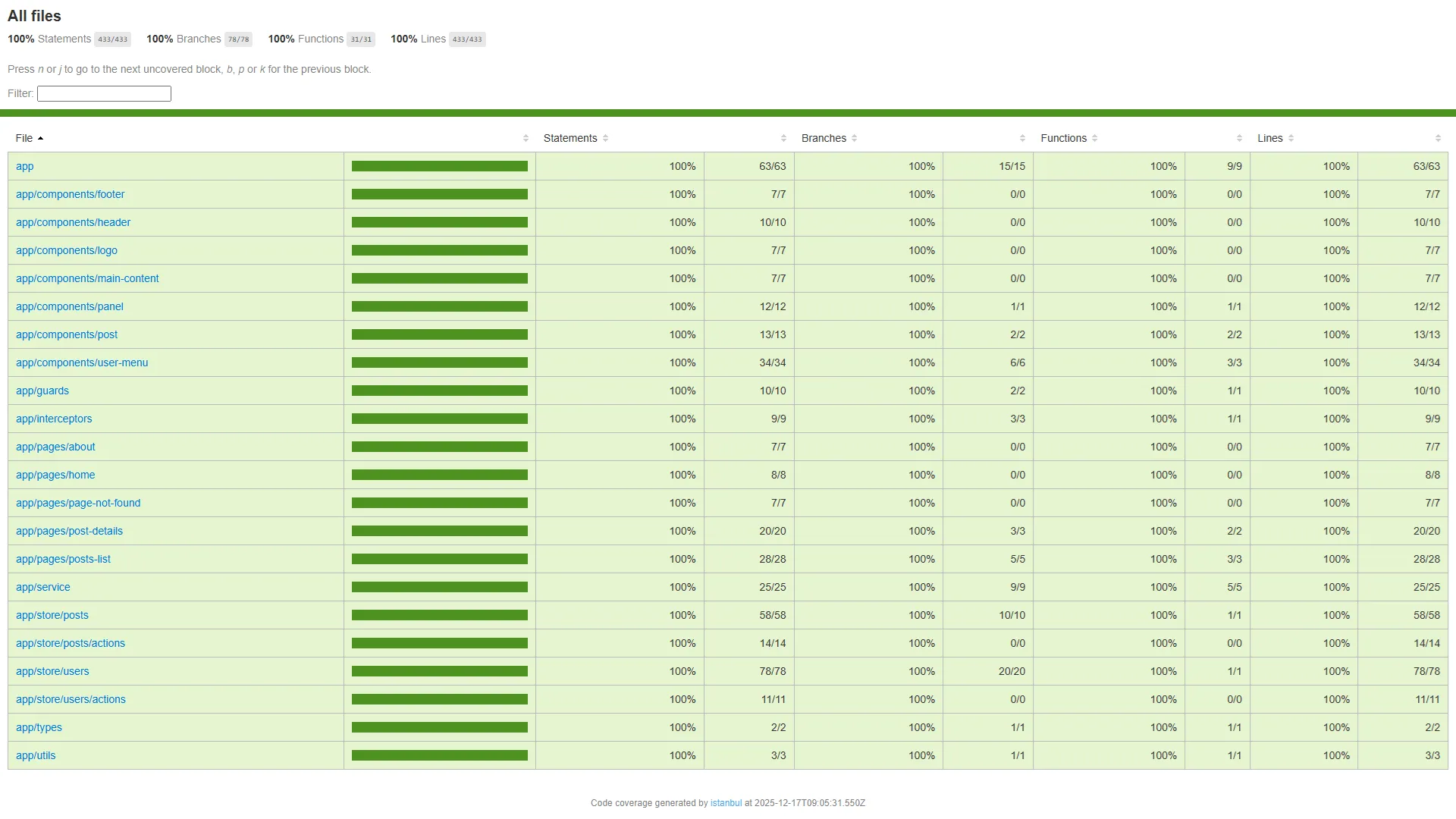The height and width of the screenshot is (819, 1456).
Task: Open the app/guards coverage report
Action: tap(42, 391)
